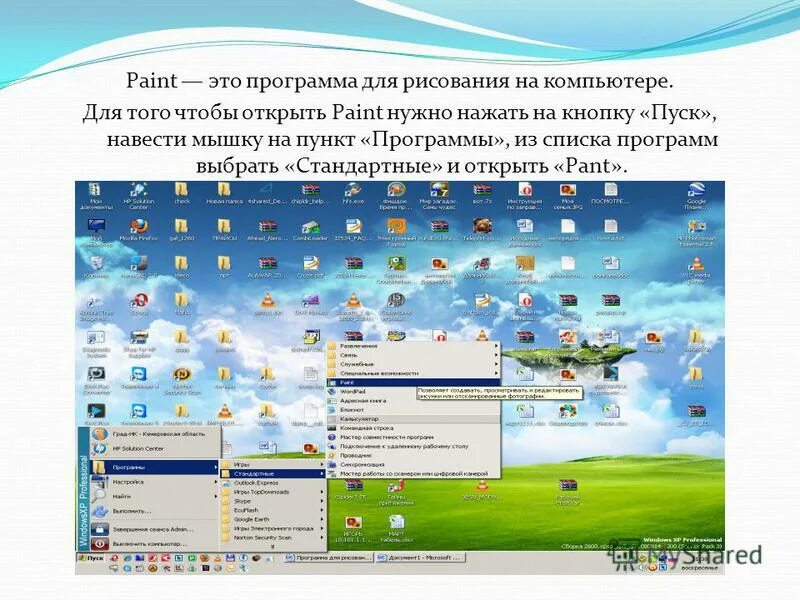
Task: Open the Корзина recycle bin icon
Action: tap(95, 267)
